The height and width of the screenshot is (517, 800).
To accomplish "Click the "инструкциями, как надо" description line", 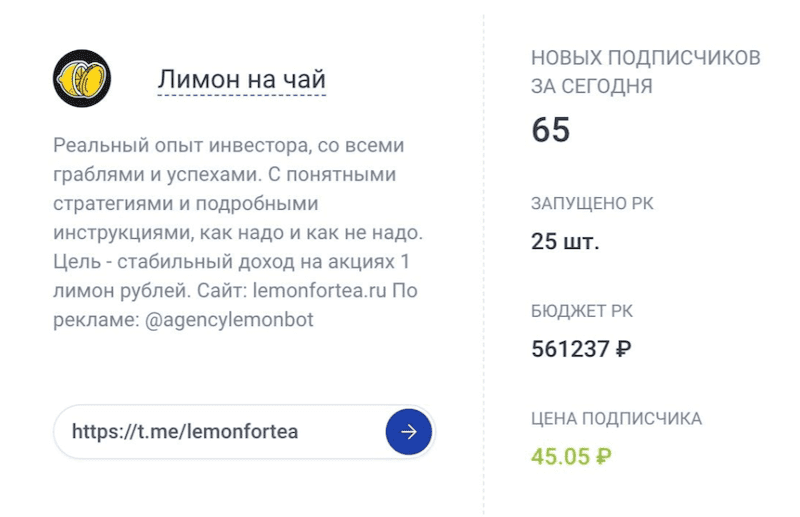I will tap(238, 233).
